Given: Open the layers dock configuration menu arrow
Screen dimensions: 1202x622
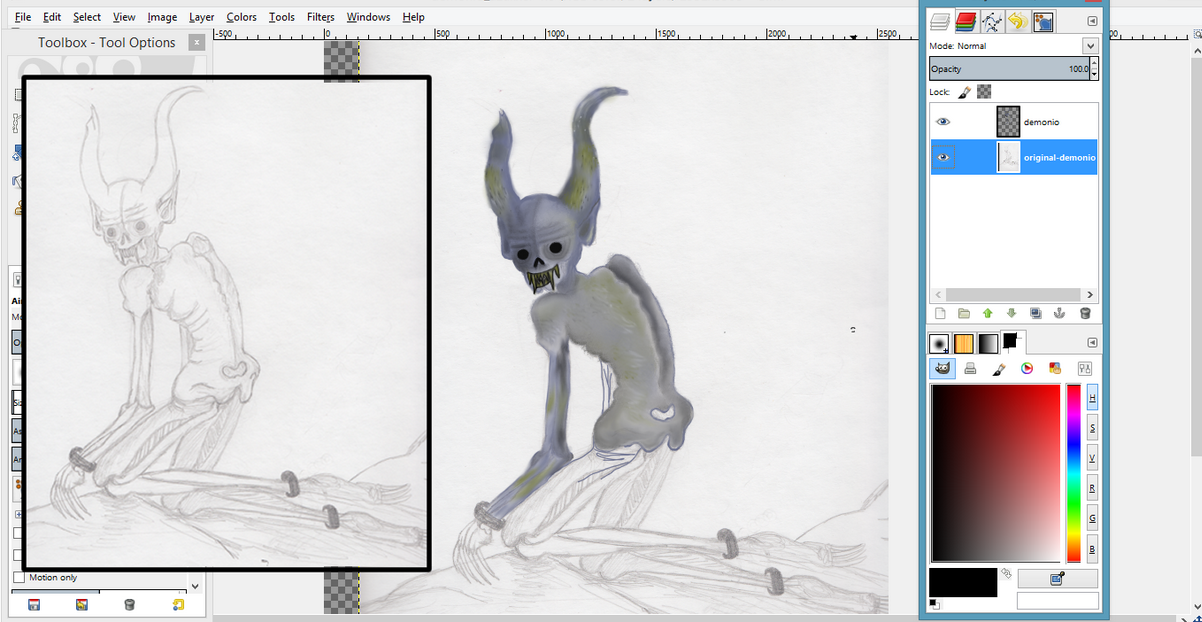Looking at the screenshot, I should pyautogui.click(x=1092, y=21).
